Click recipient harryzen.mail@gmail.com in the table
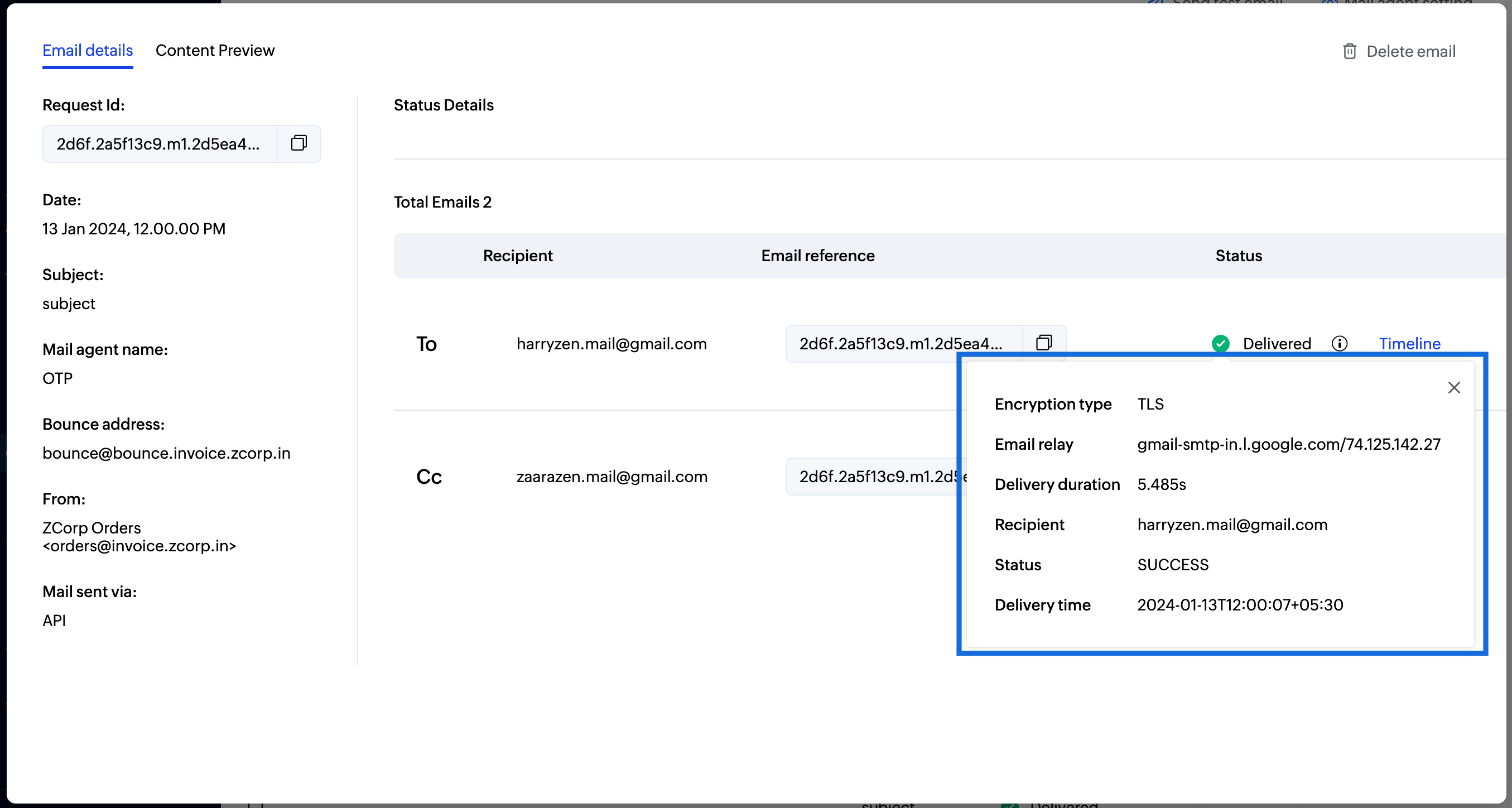The height and width of the screenshot is (808, 1512). [x=612, y=344]
